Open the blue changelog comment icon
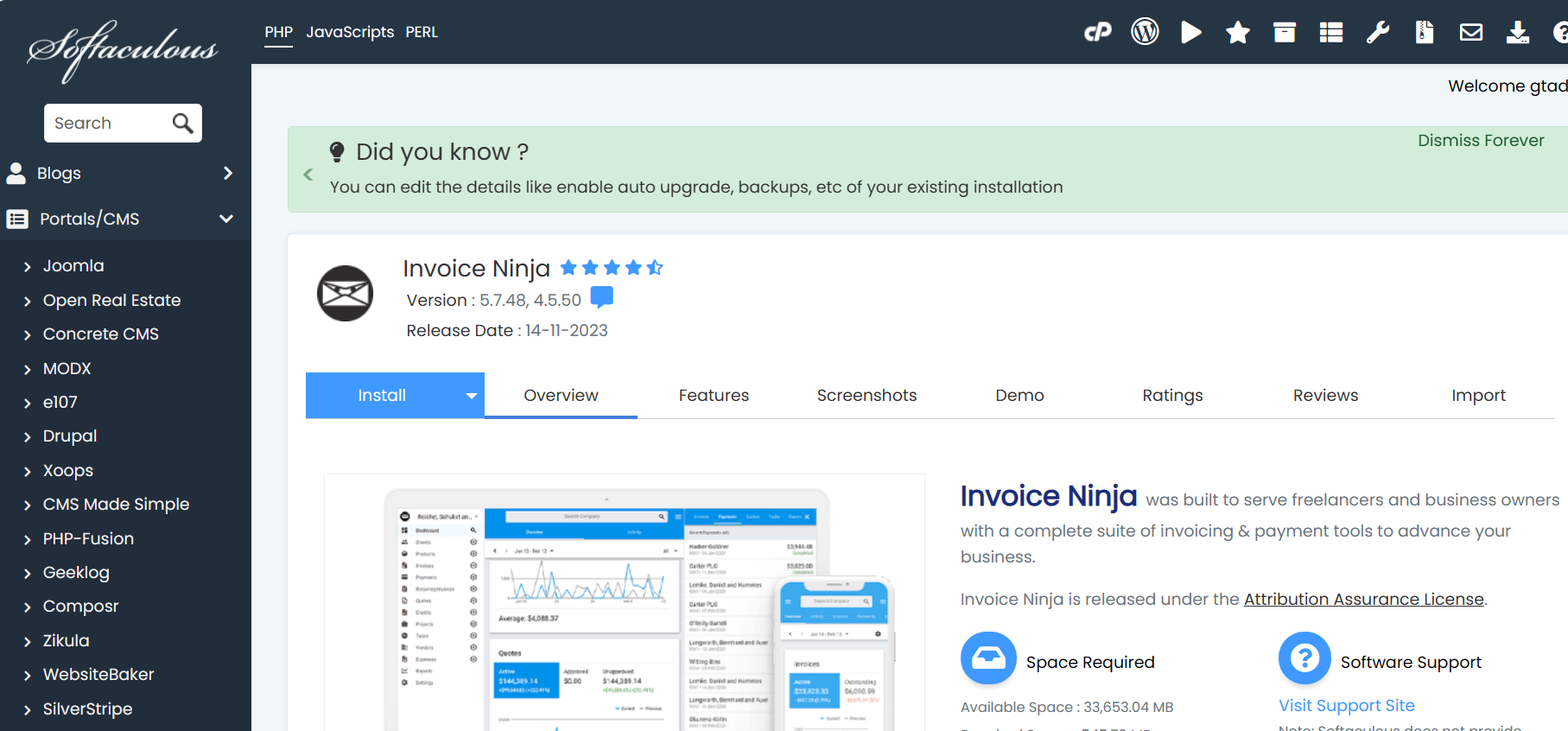 [602, 298]
